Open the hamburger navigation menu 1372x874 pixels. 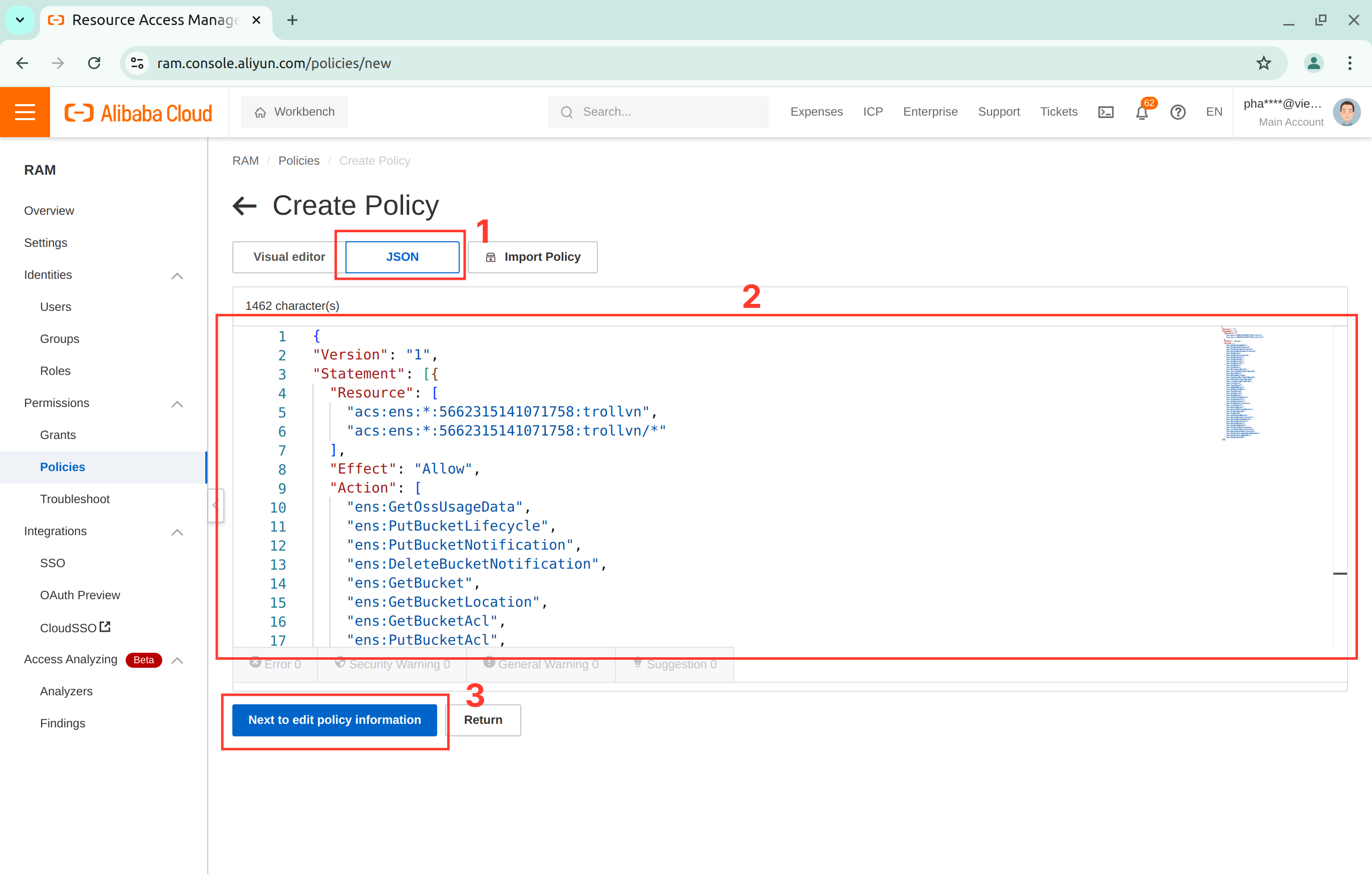coord(25,112)
